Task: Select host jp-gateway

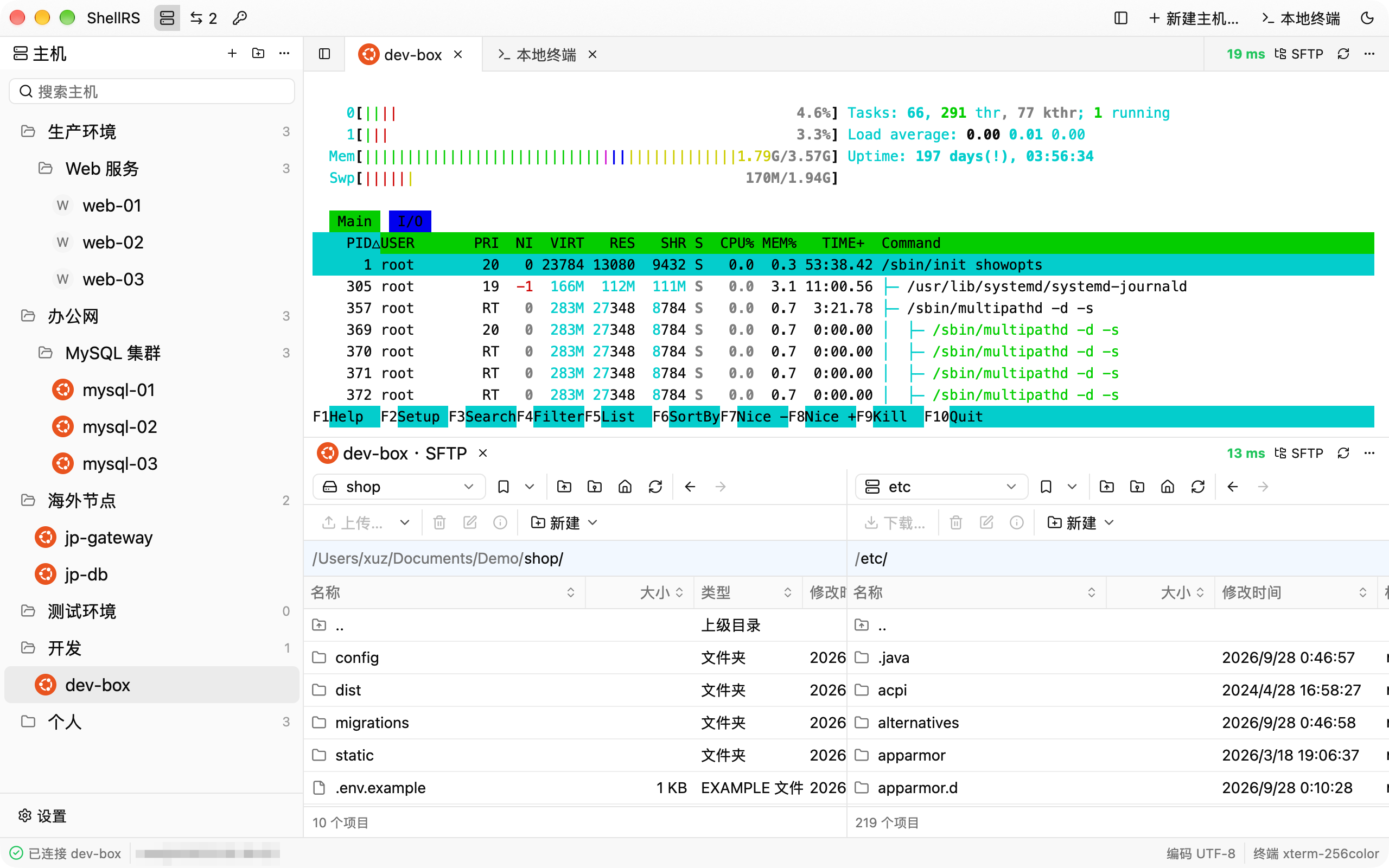Action: pos(152,537)
